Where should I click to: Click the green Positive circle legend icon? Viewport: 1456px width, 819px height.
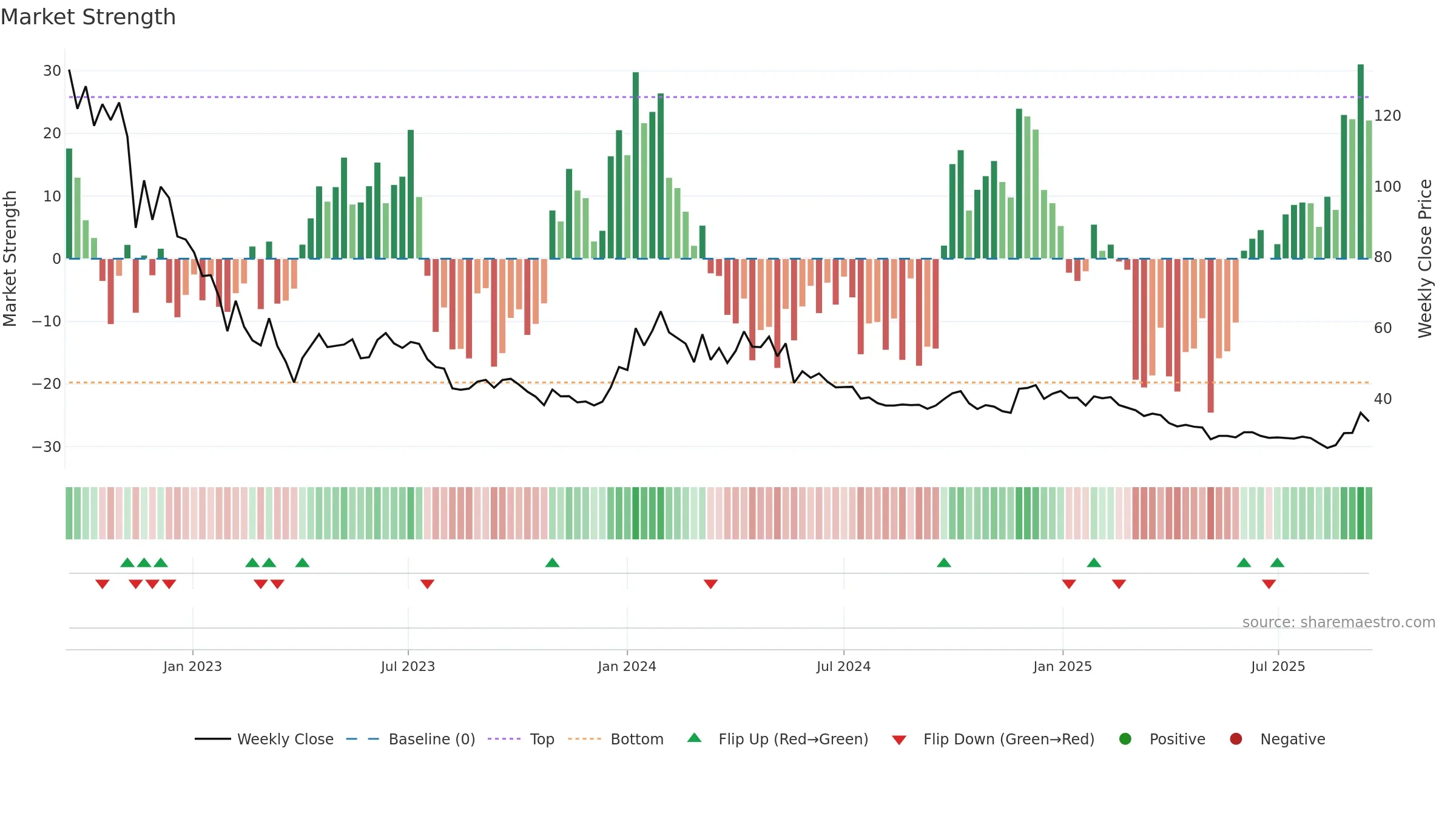pyautogui.click(x=1125, y=739)
